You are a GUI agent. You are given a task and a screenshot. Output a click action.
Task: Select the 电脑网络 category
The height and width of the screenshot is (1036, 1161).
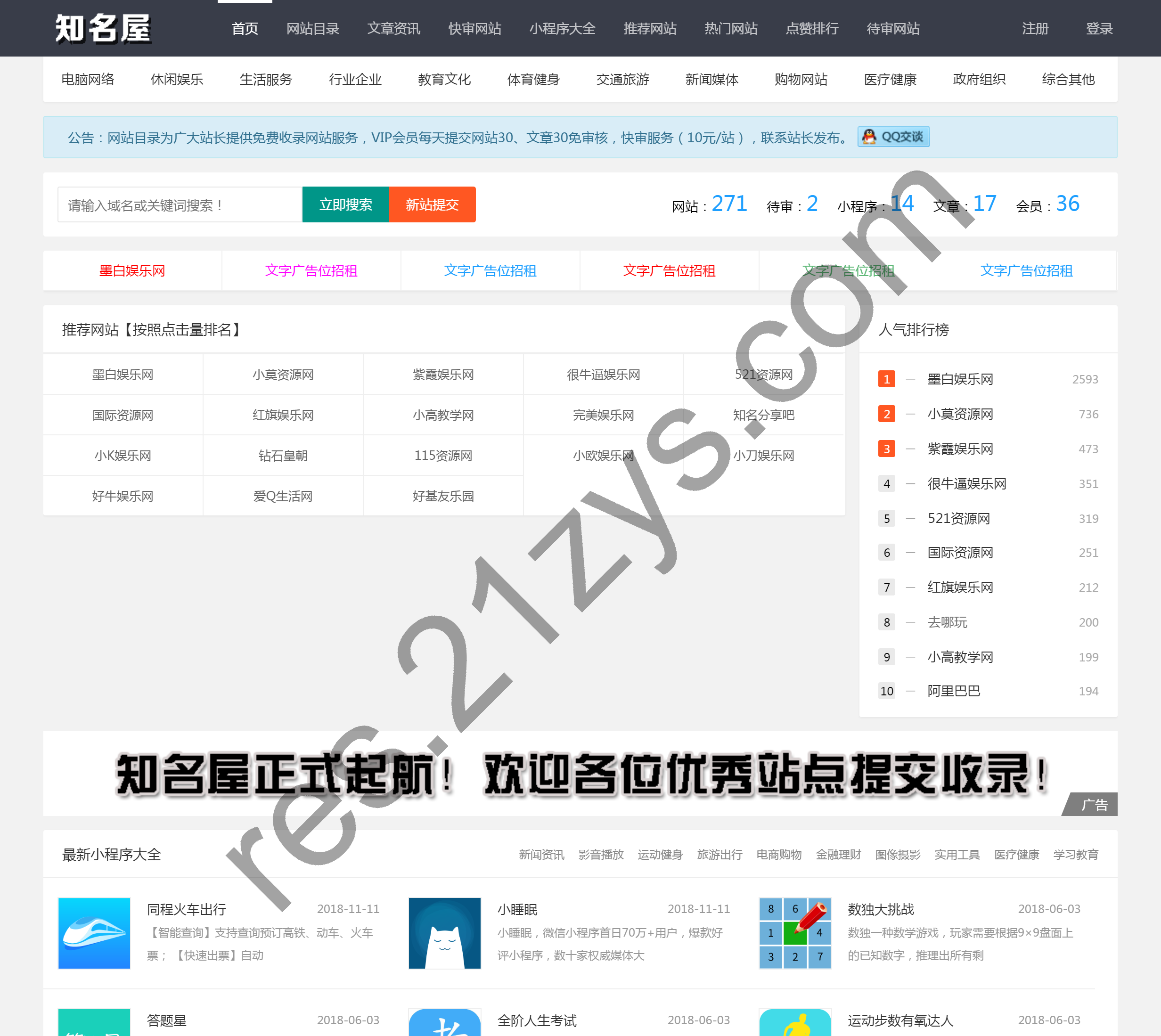pos(88,79)
